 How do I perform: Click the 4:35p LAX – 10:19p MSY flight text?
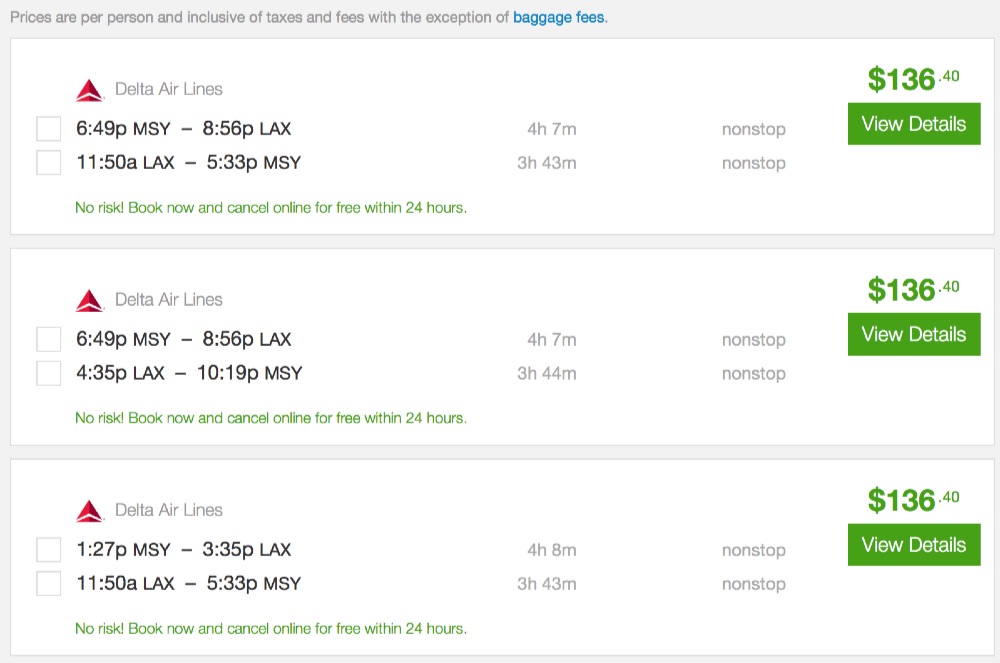coord(189,374)
